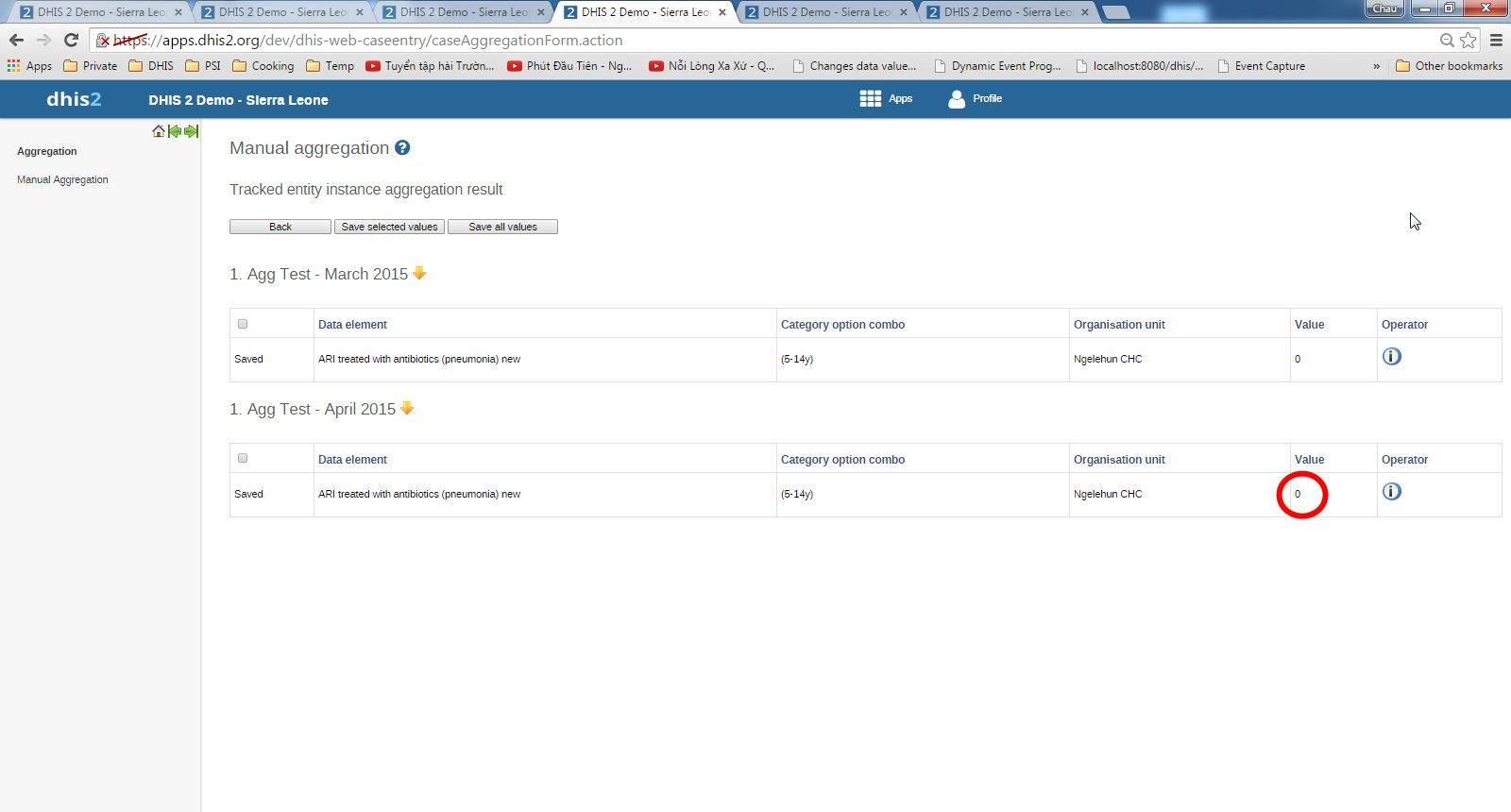Click the value 0 in the March 2015 row
This screenshot has width=1511, height=812.
pyautogui.click(x=1298, y=359)
